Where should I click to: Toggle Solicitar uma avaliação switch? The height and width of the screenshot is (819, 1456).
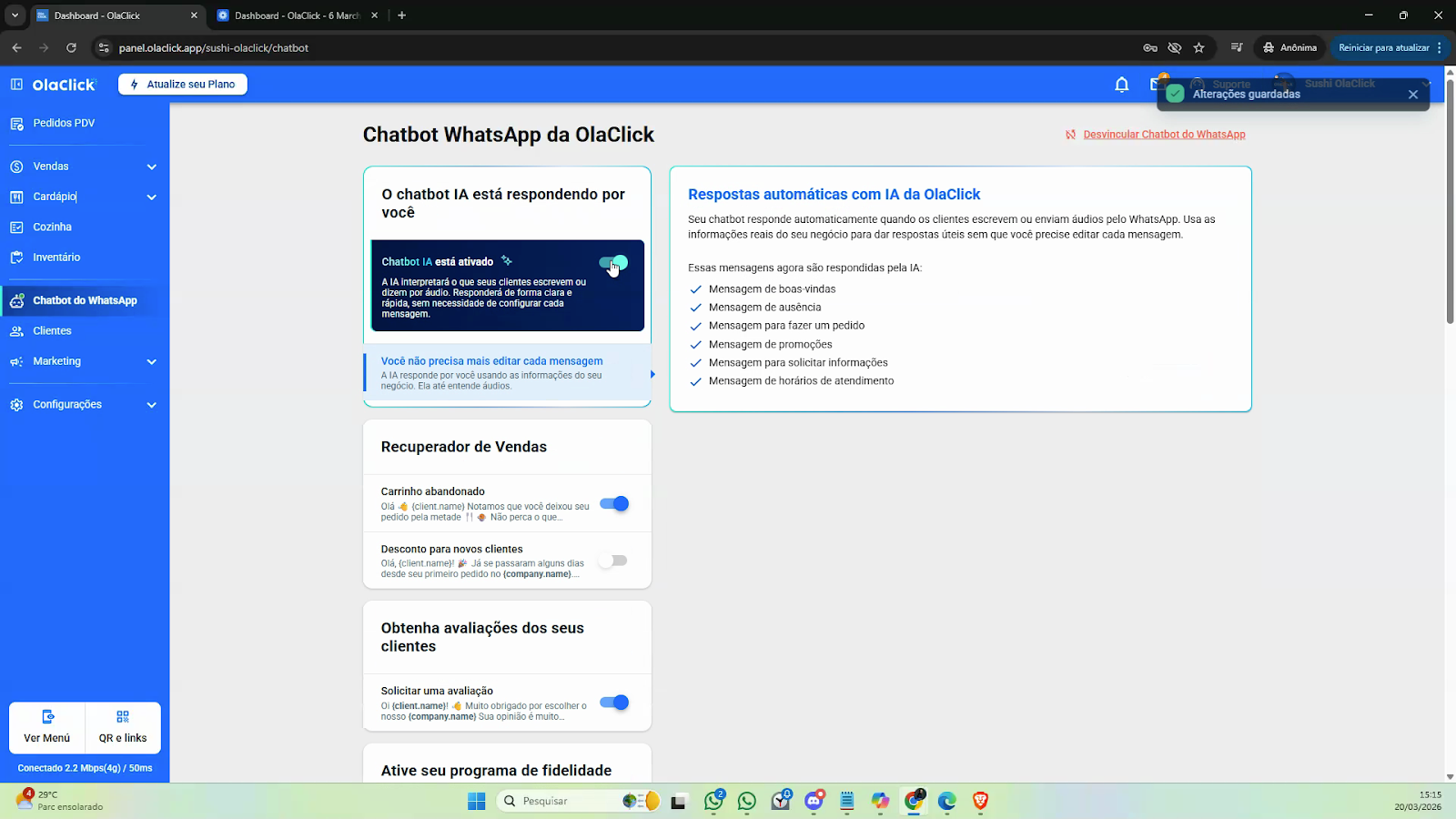click(614, 703)
